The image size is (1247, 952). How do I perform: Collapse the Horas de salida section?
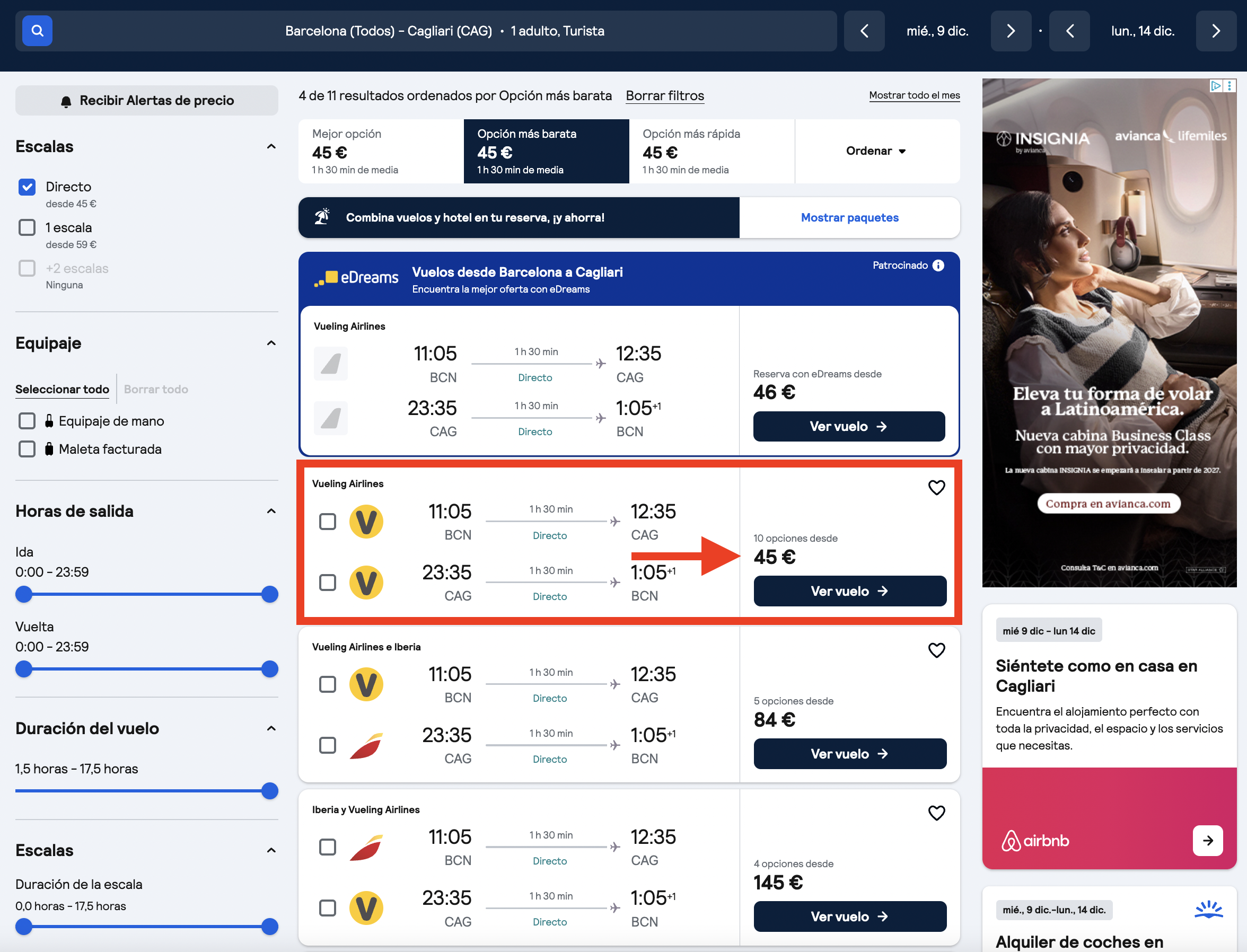tap(271, 511)
